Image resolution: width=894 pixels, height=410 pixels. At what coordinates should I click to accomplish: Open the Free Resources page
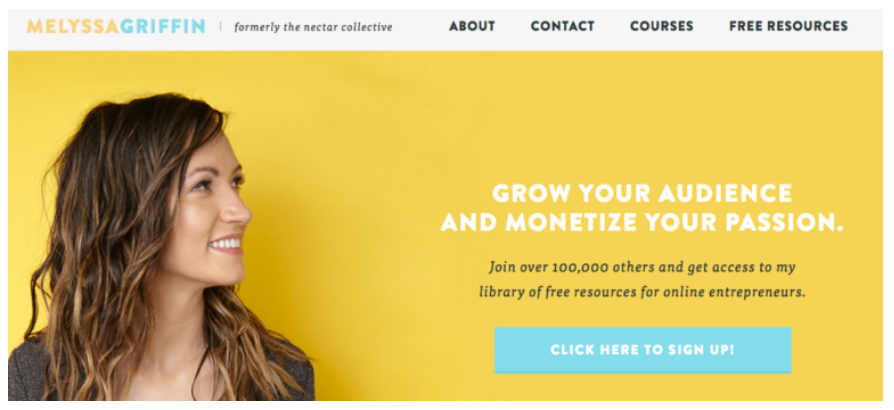coord(789,26)
